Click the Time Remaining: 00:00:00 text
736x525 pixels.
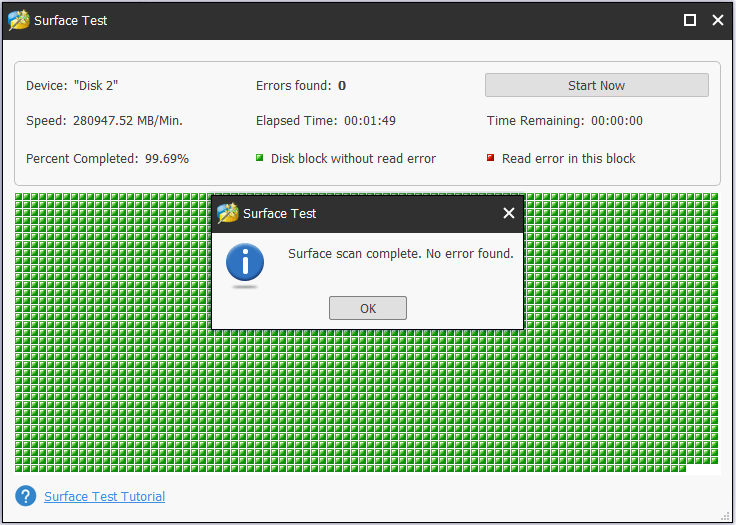[565, 121]
